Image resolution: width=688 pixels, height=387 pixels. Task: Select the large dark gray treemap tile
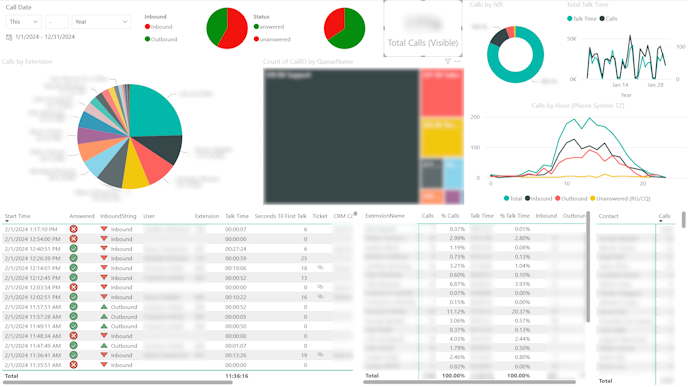[x=341, y=136]
